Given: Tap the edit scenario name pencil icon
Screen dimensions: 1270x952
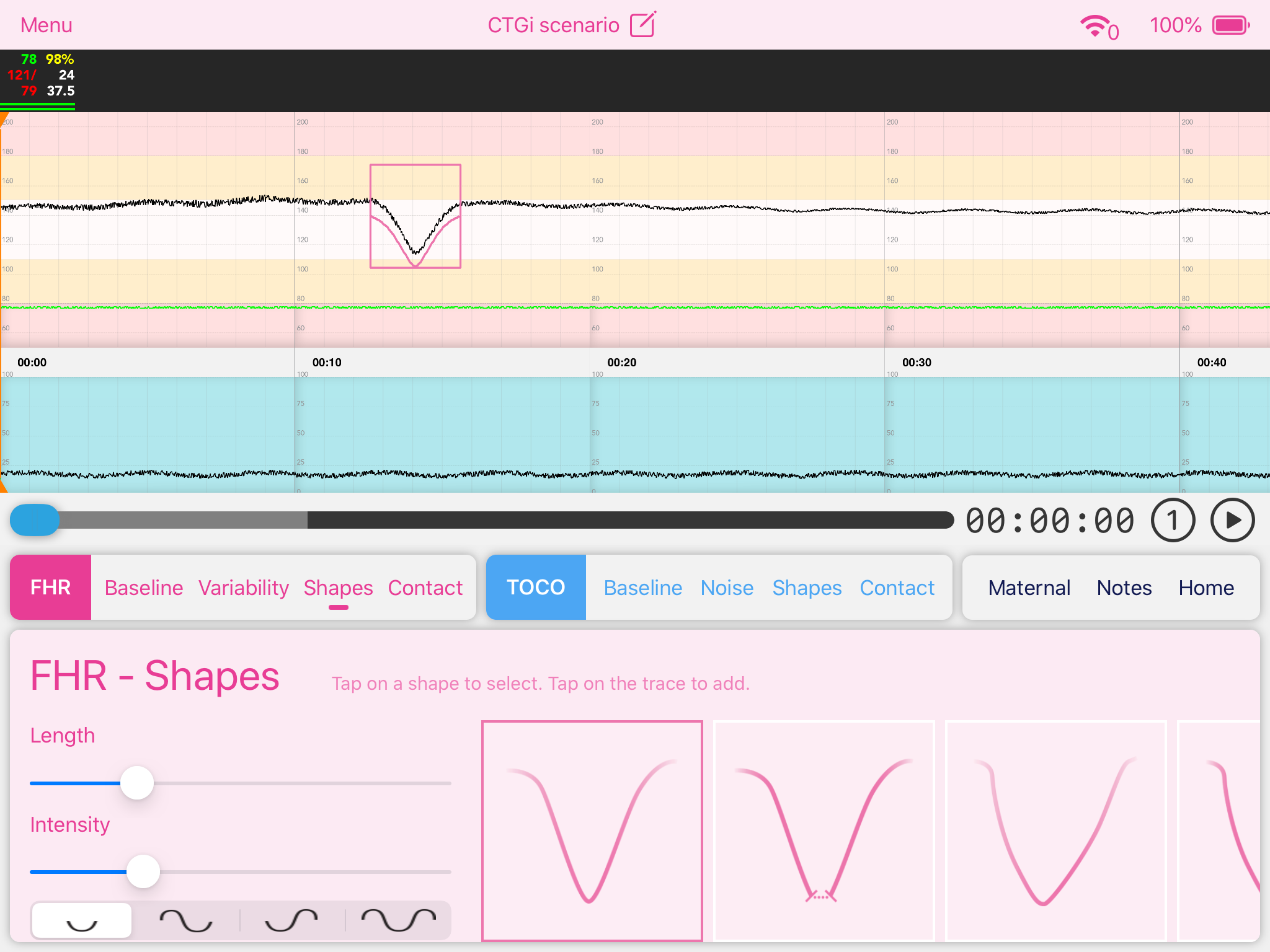Looking at the screenshot, I should pyautogui.click(x=642, y=25).
